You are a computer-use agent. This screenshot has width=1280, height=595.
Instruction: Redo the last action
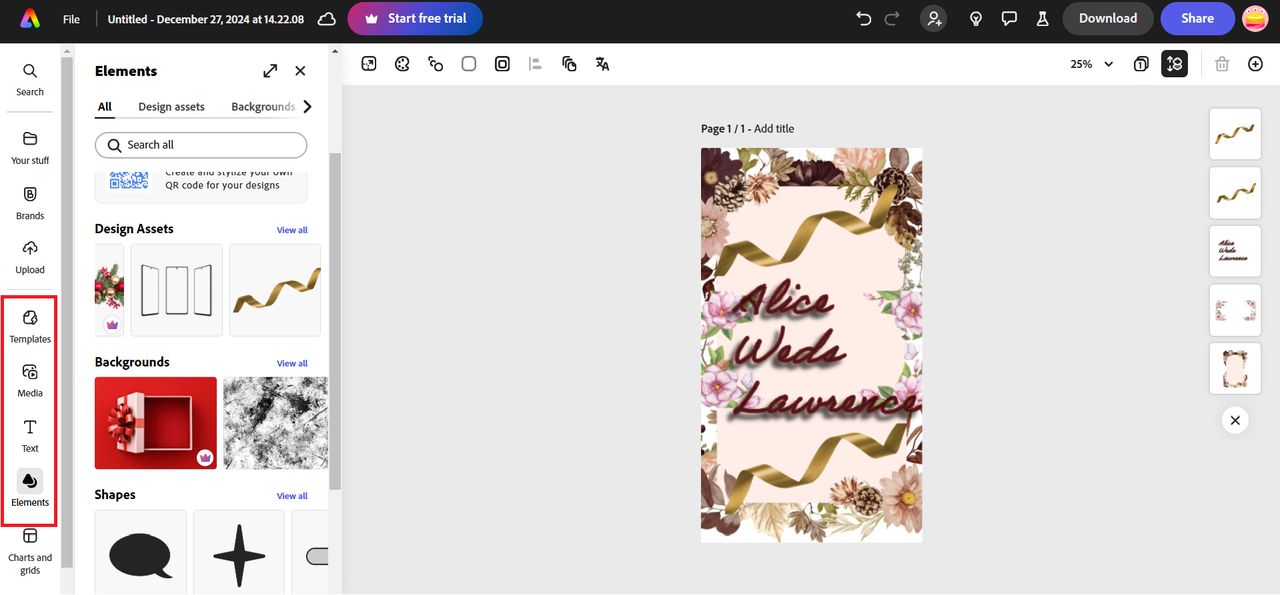pyautogui.click(x=893, y=19)
